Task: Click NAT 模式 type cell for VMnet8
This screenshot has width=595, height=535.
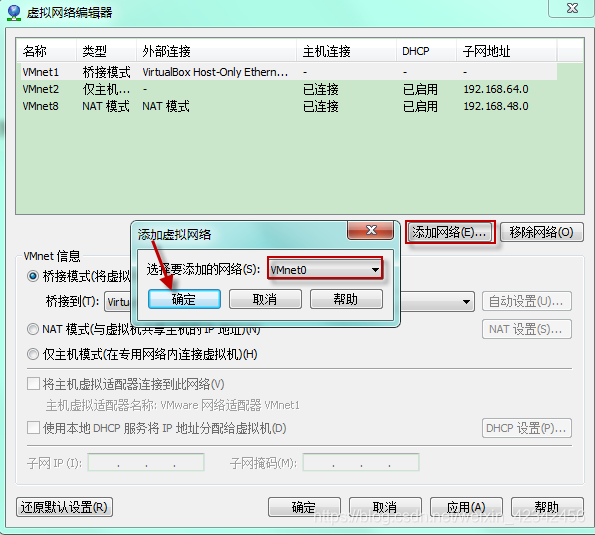Action: pos(106,106)
